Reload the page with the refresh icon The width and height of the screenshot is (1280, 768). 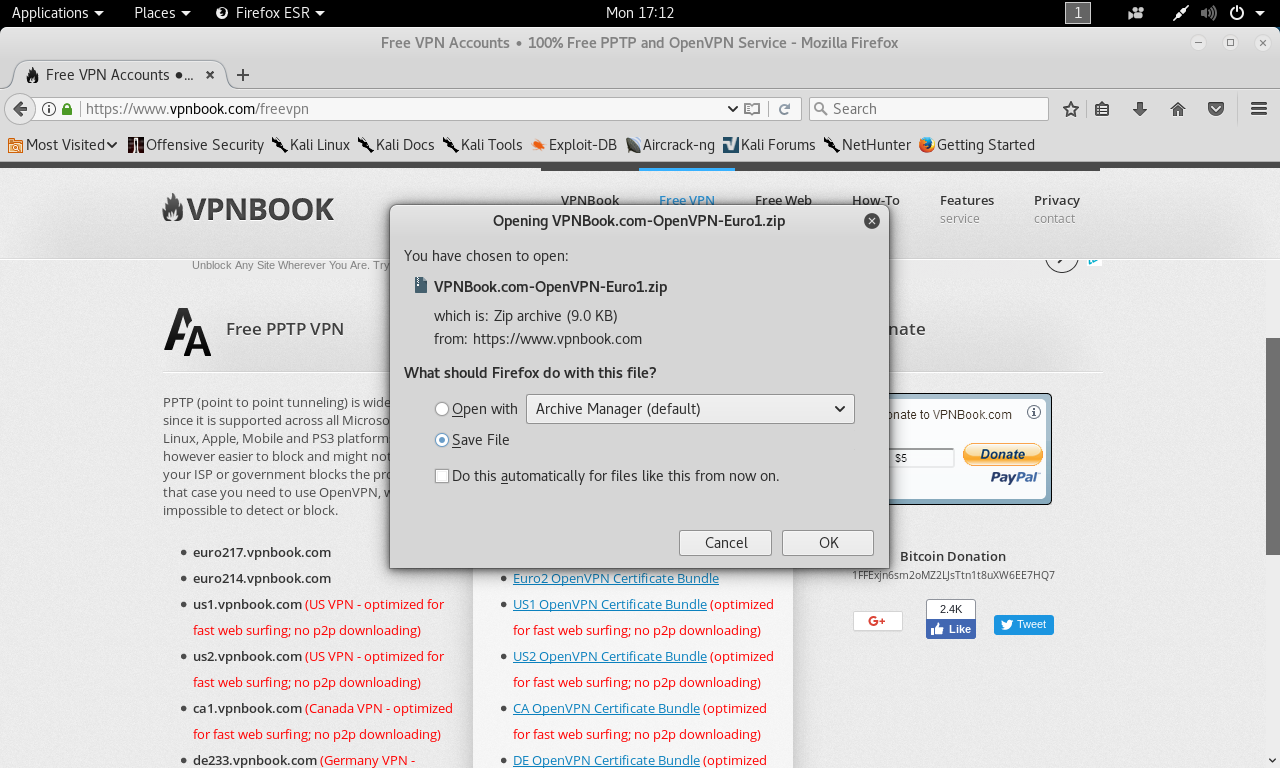(785, 109)
